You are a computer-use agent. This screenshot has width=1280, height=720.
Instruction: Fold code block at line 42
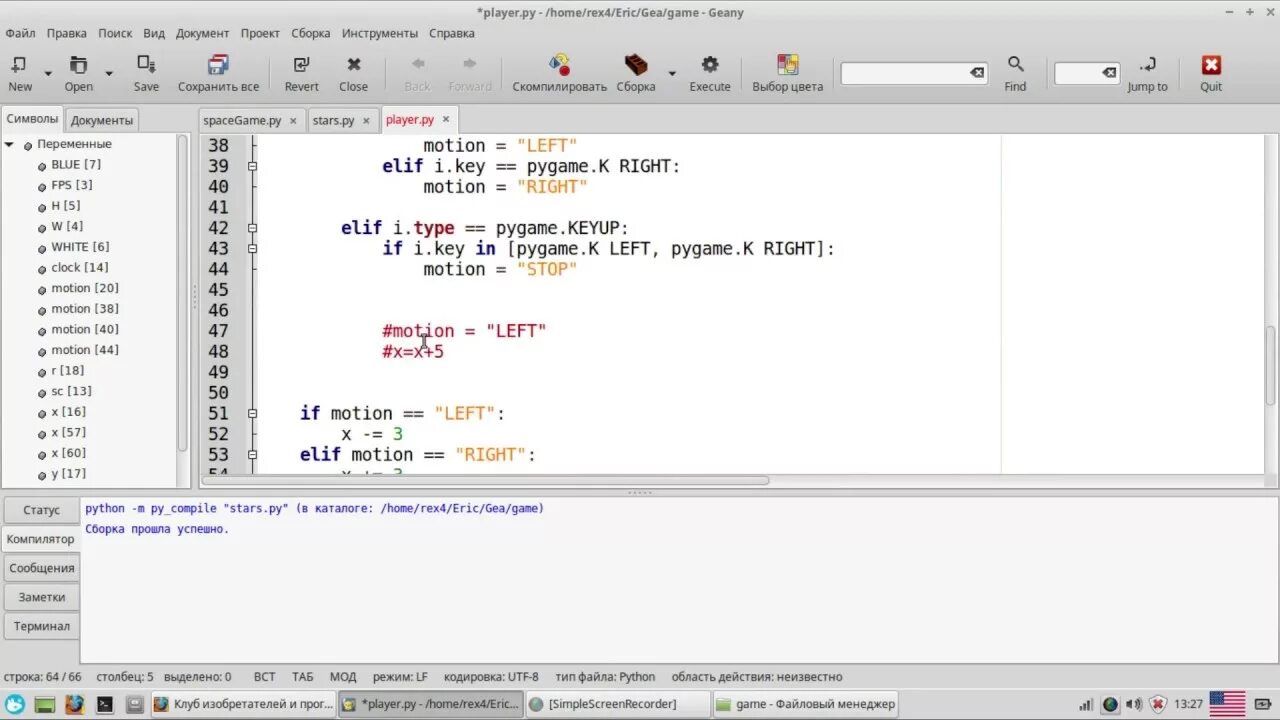click(252, 228)
